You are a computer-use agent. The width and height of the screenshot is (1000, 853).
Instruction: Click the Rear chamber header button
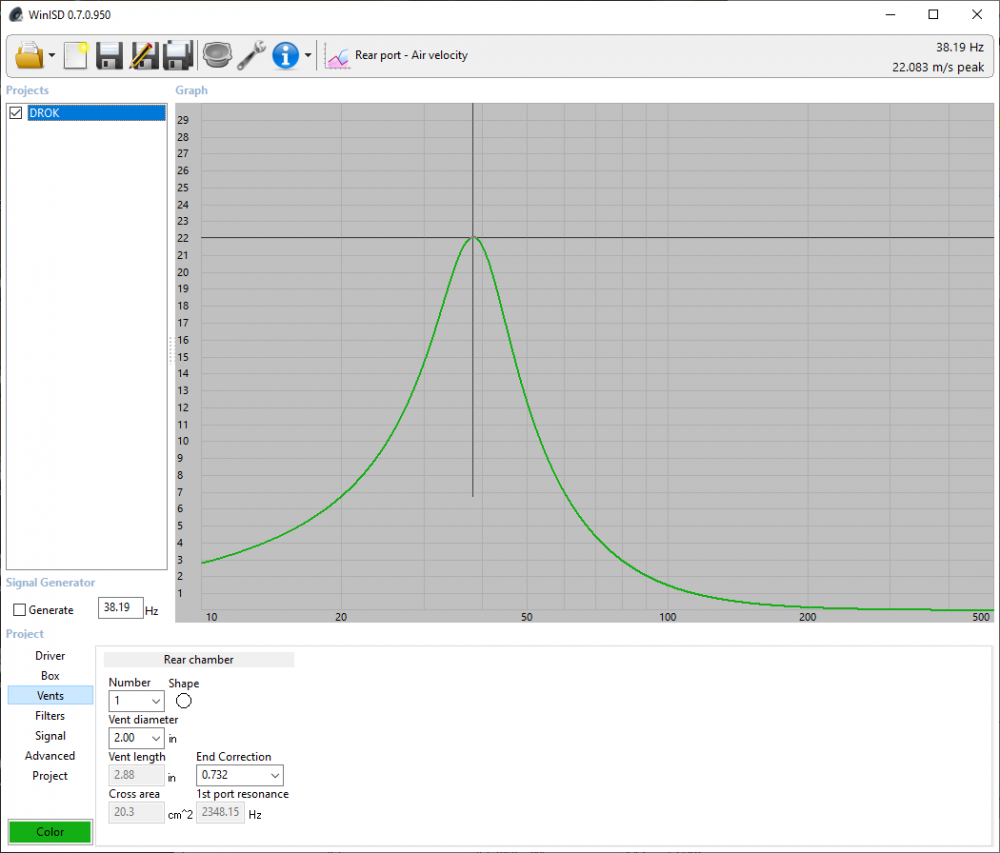(199, 660)
